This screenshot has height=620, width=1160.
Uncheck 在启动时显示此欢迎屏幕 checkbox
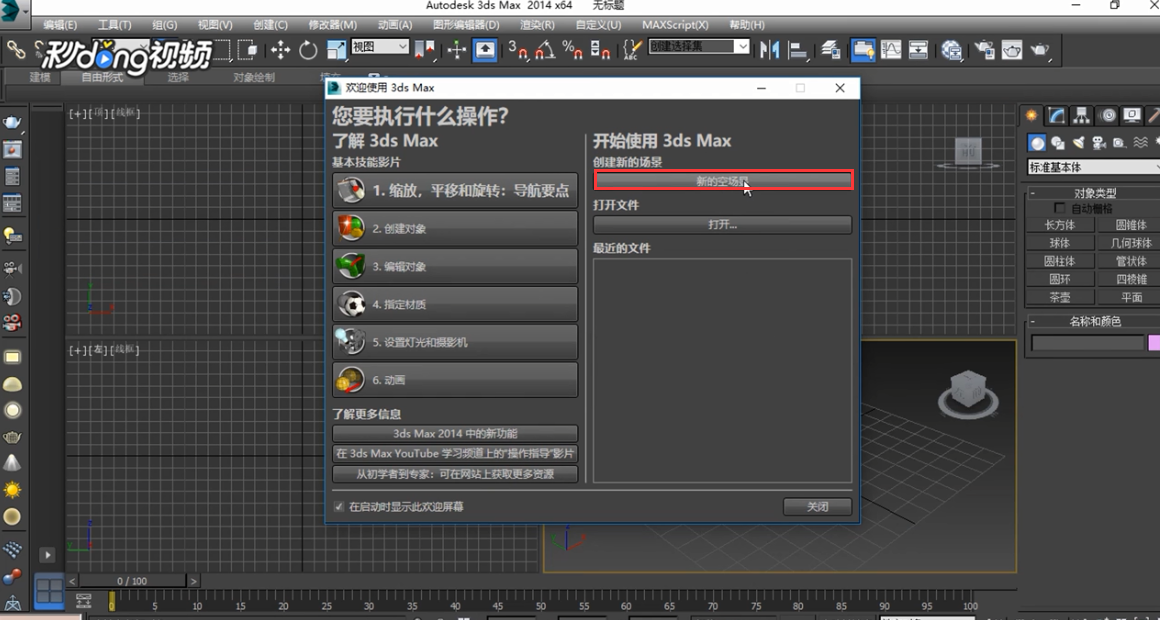point(339,507)
